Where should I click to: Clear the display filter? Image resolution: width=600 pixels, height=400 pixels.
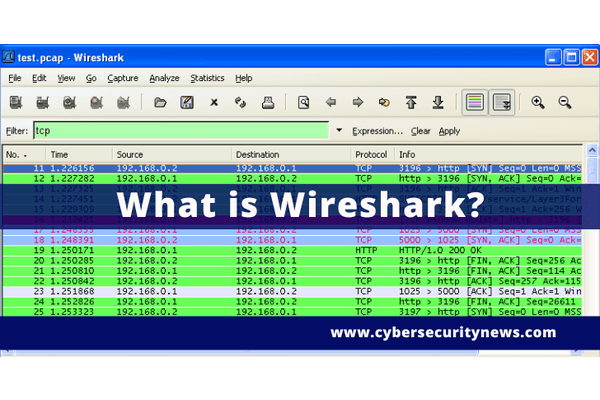[421, 131]
